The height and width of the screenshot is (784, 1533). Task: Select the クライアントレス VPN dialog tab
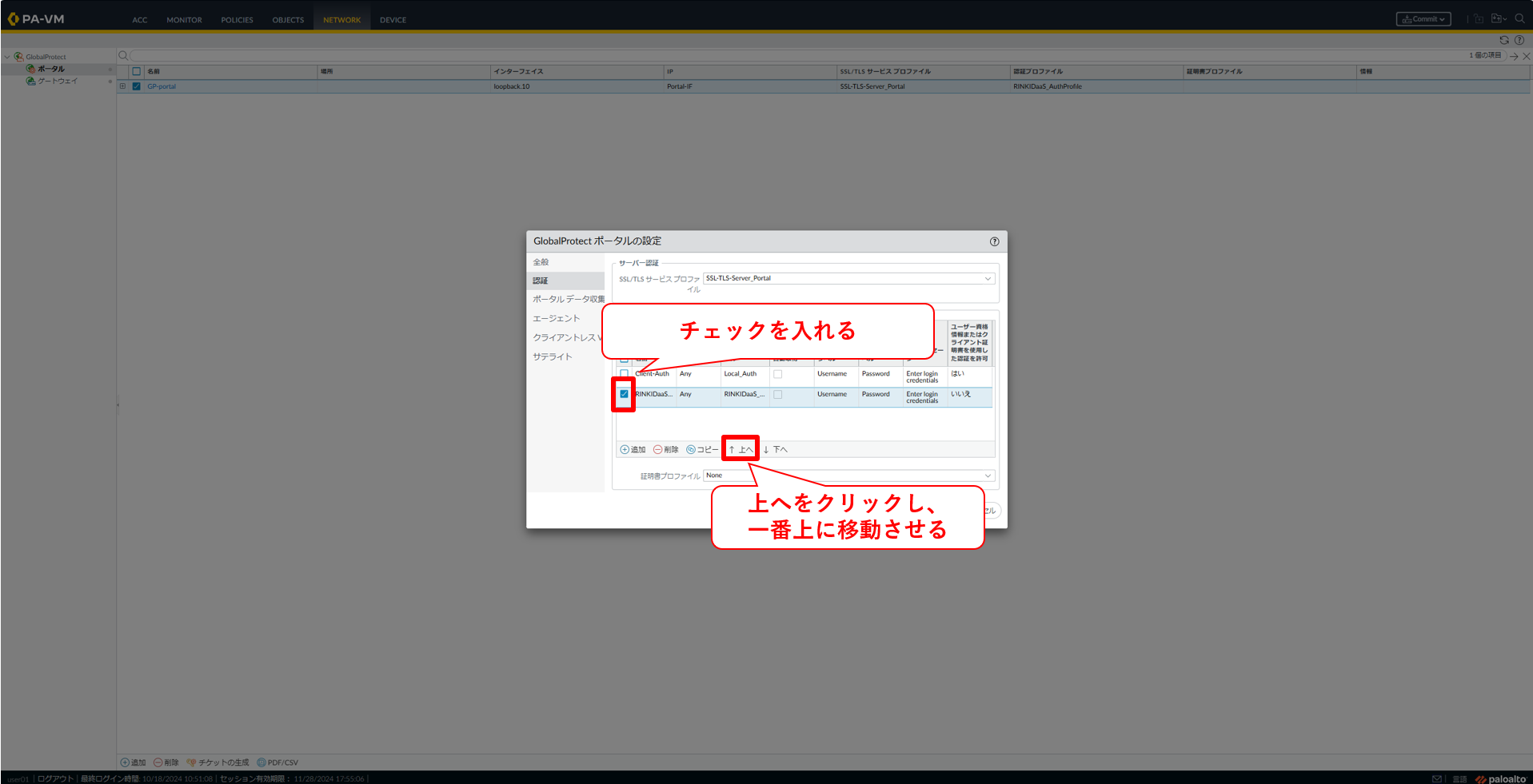click(x=565, y=337)
